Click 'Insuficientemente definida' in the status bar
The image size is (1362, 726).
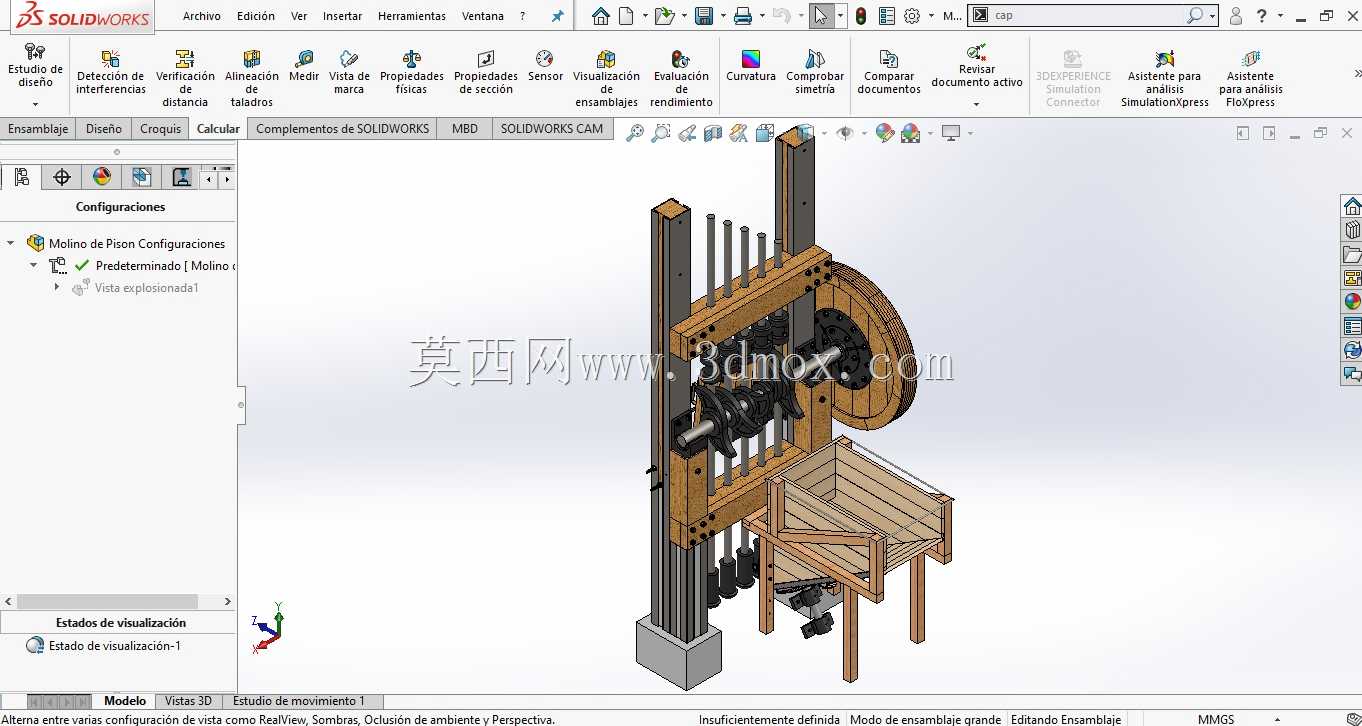coord(769,719)
